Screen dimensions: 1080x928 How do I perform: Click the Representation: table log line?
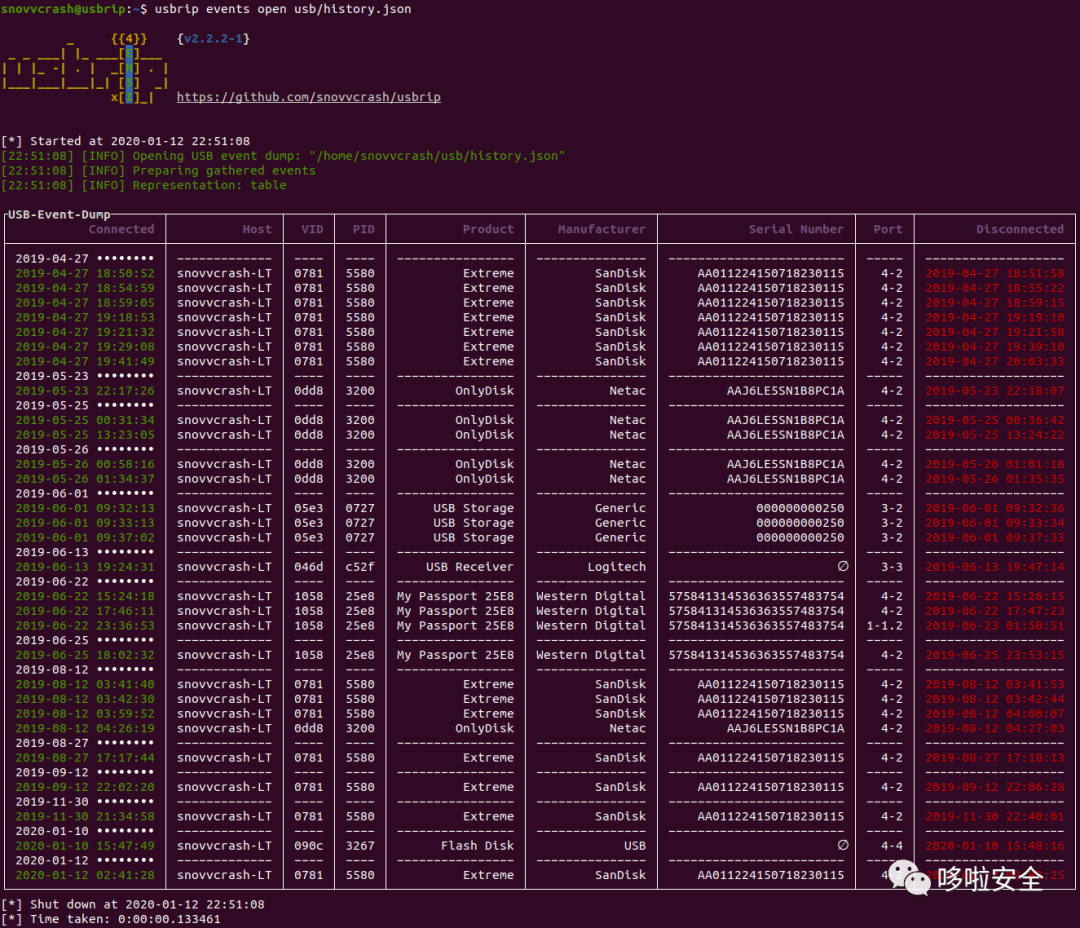click(x=143, y=185)
